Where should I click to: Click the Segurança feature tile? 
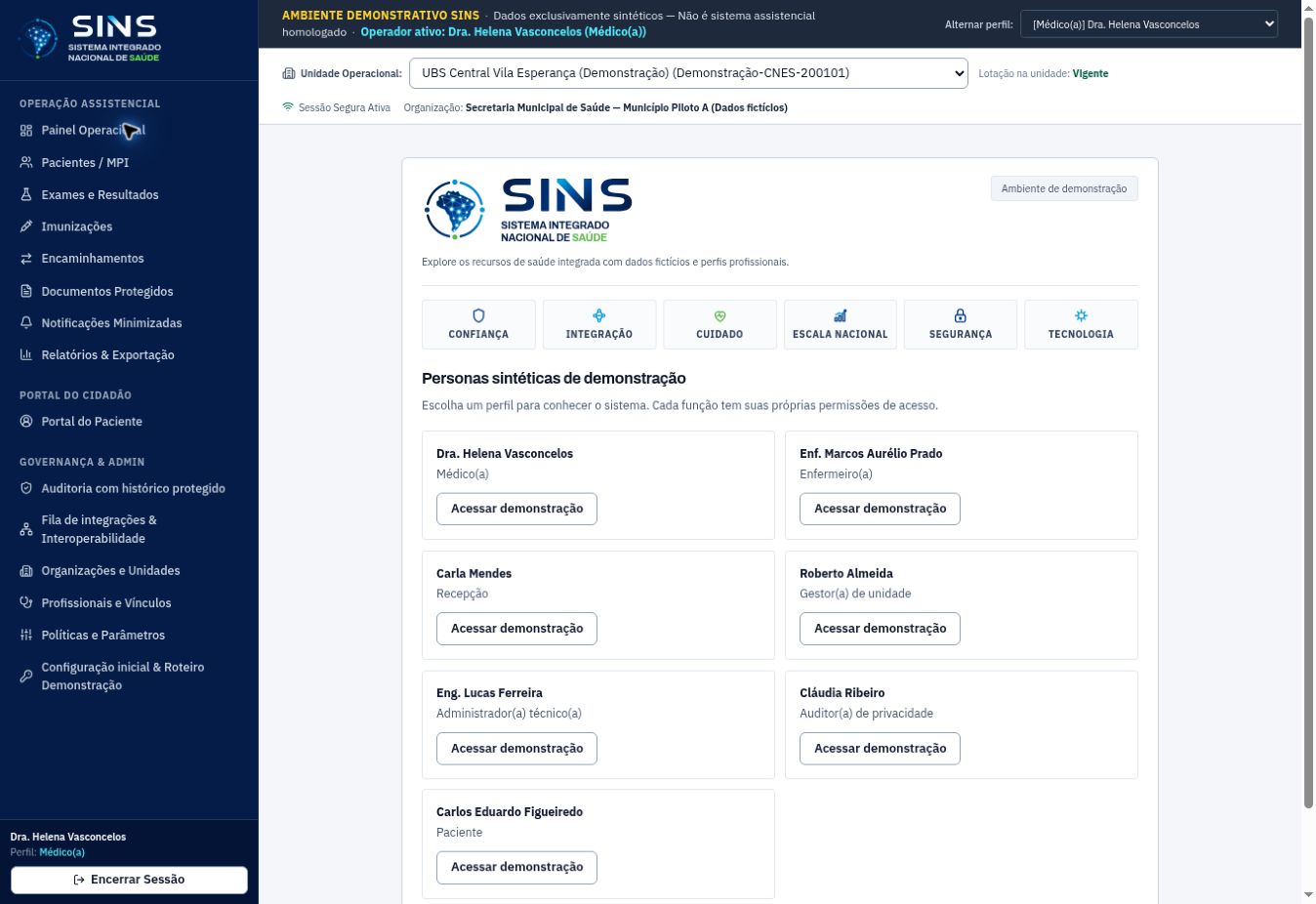click(961, 324)
